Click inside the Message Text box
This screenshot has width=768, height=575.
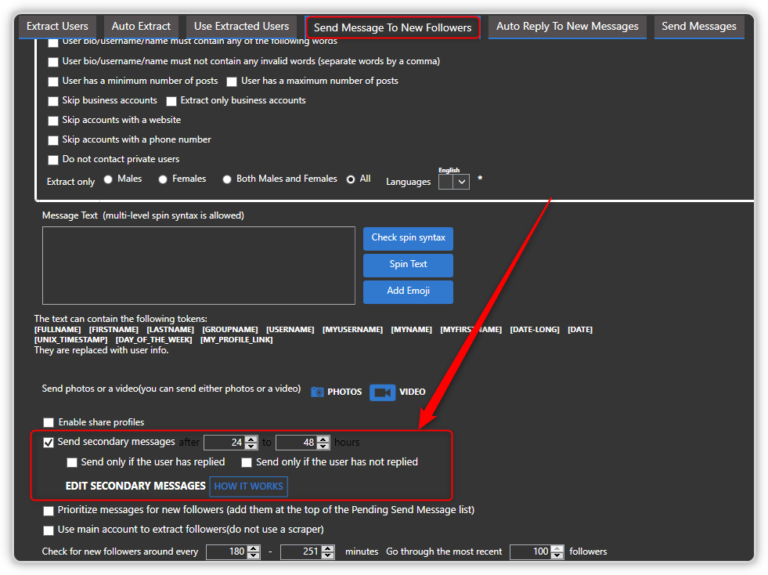tap(198, 265)
